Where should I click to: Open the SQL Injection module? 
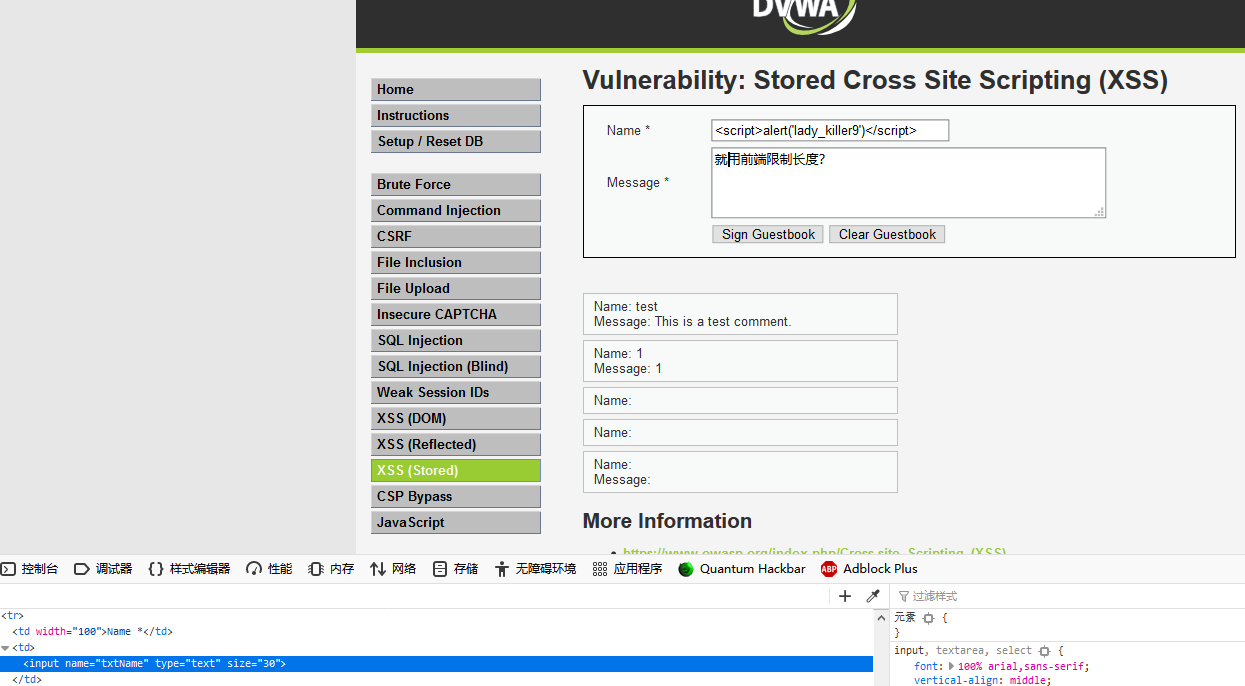click(455, 340)
